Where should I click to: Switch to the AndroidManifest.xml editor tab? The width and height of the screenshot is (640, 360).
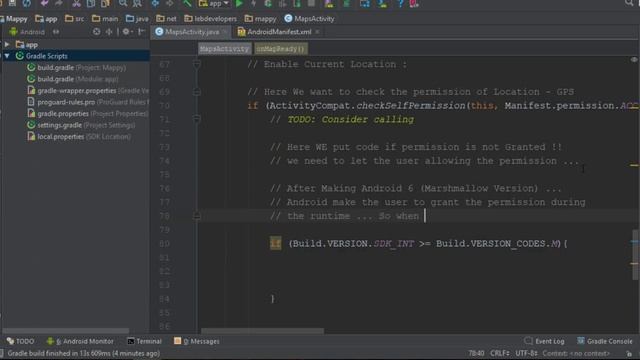279,32
